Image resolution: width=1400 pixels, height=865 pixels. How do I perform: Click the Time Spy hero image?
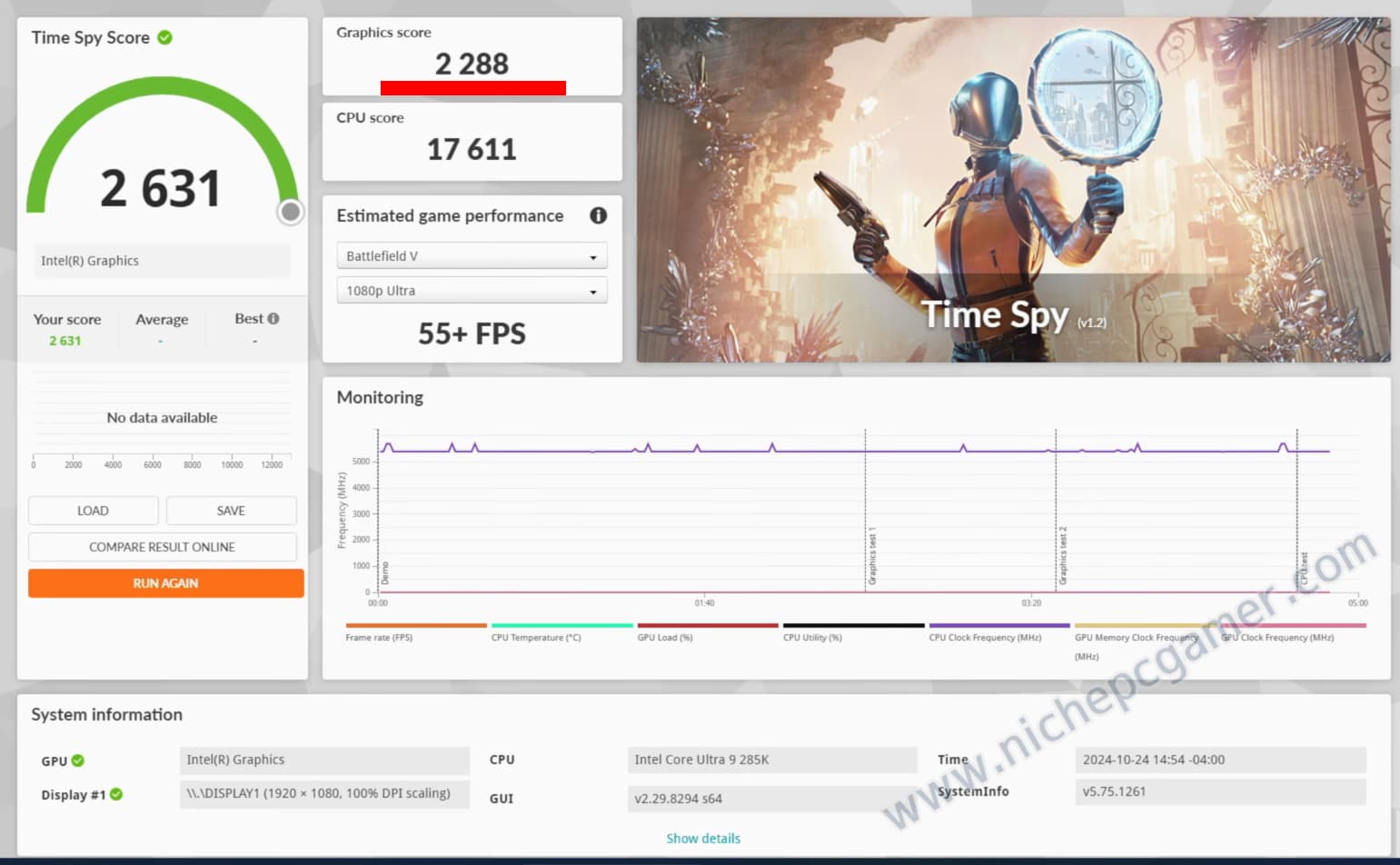pos(1013,190)
